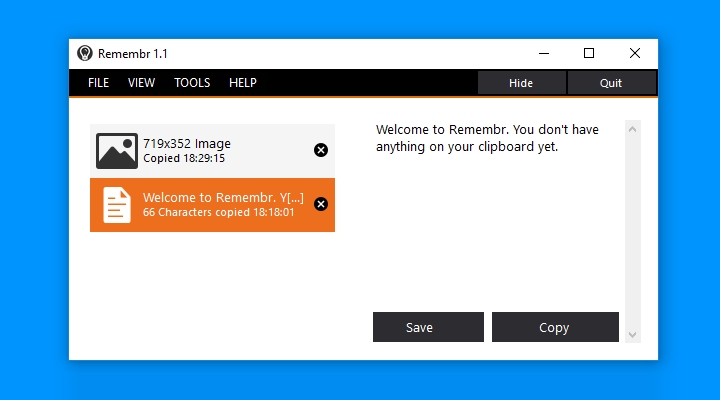
Task: Click the 'Copied 18:29:15' timestamp
Action: pyautogui.click(x=184, y=158)
